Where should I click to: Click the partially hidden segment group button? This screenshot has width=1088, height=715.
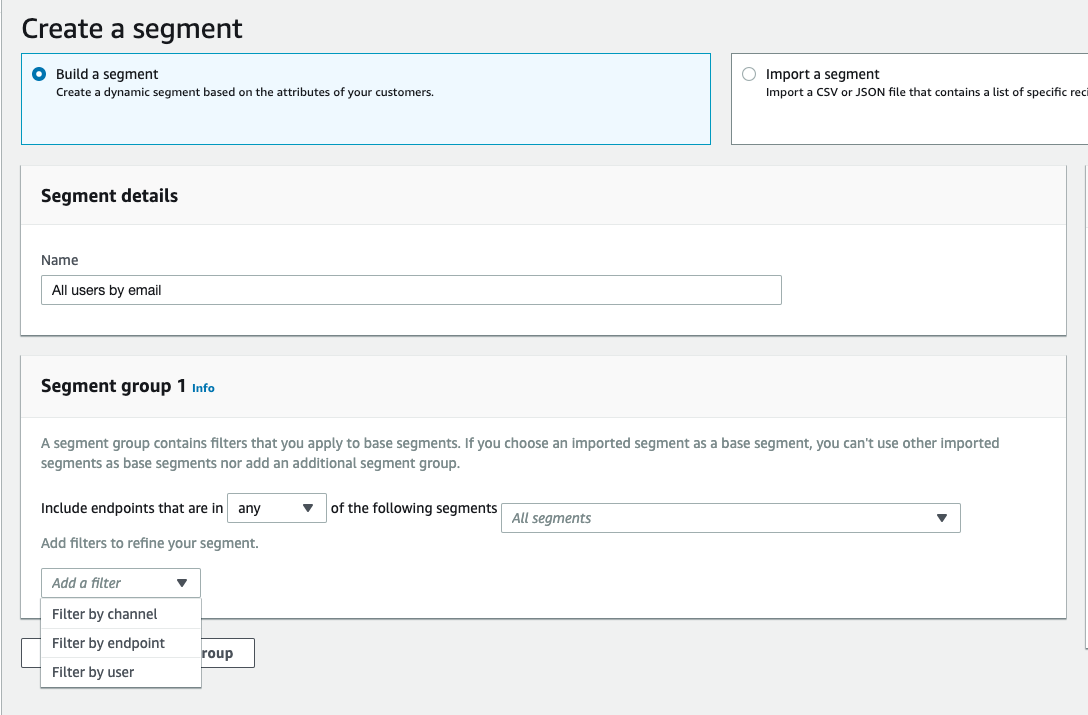pos(228,653)
